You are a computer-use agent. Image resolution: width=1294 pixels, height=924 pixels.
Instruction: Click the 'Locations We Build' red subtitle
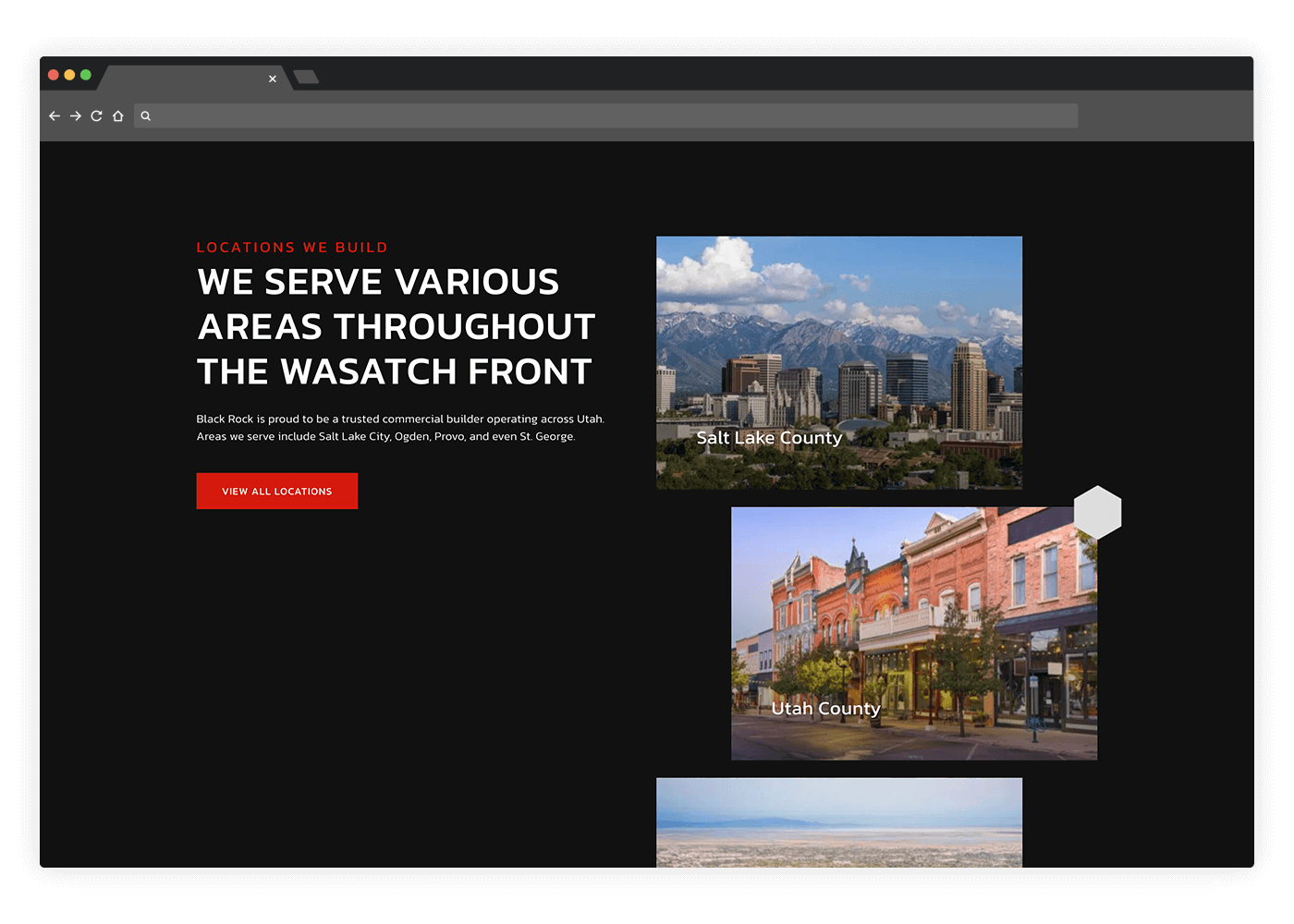pyautogui.click(x=292, y=248)
